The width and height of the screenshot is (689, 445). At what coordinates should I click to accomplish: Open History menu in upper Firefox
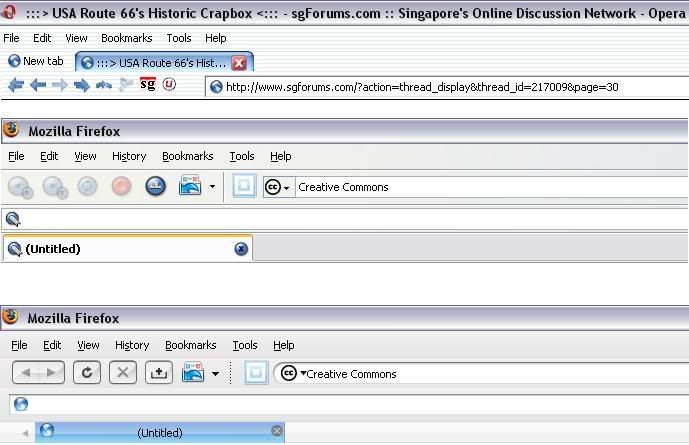click(x=129, y=156)
